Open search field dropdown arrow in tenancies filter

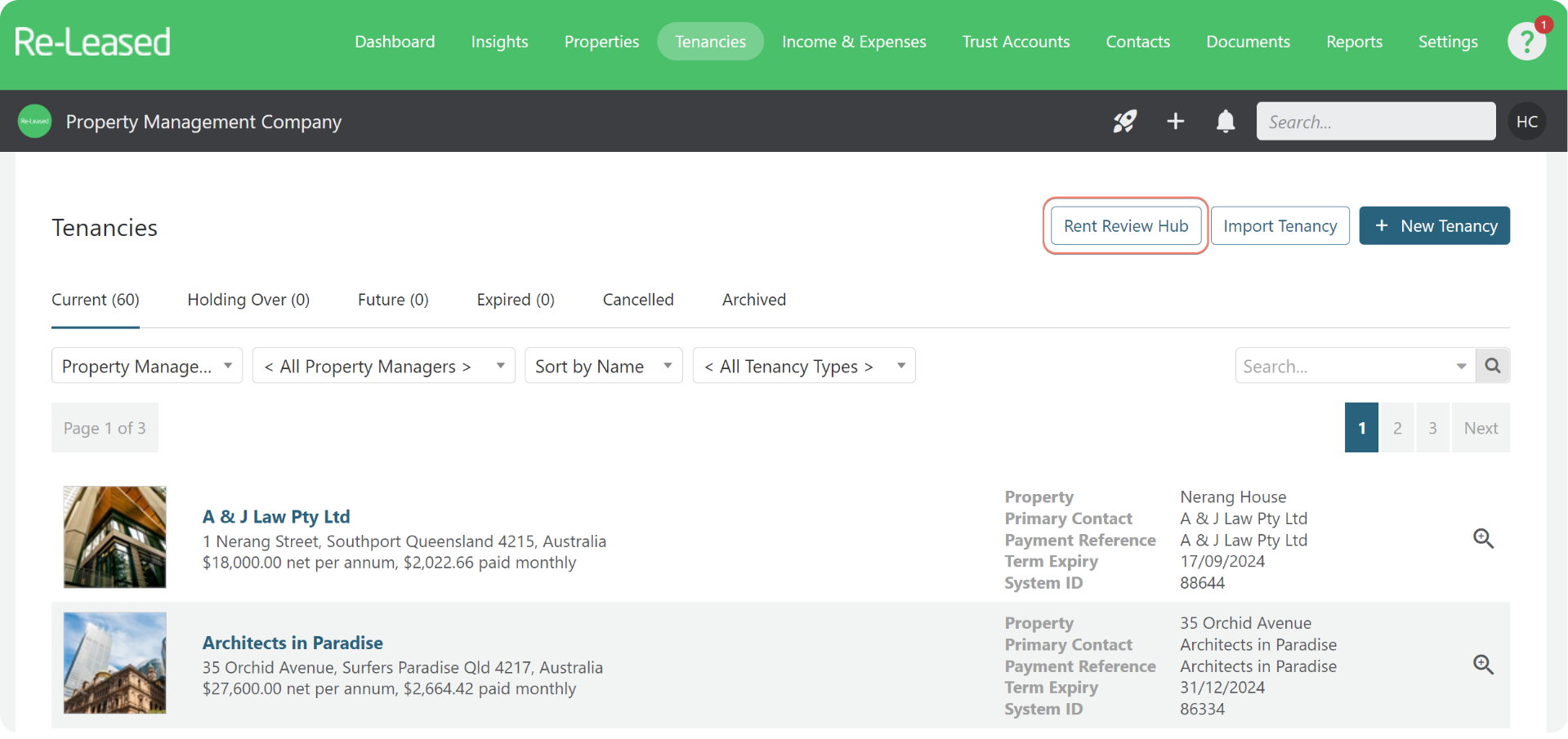click(1461, 367)
